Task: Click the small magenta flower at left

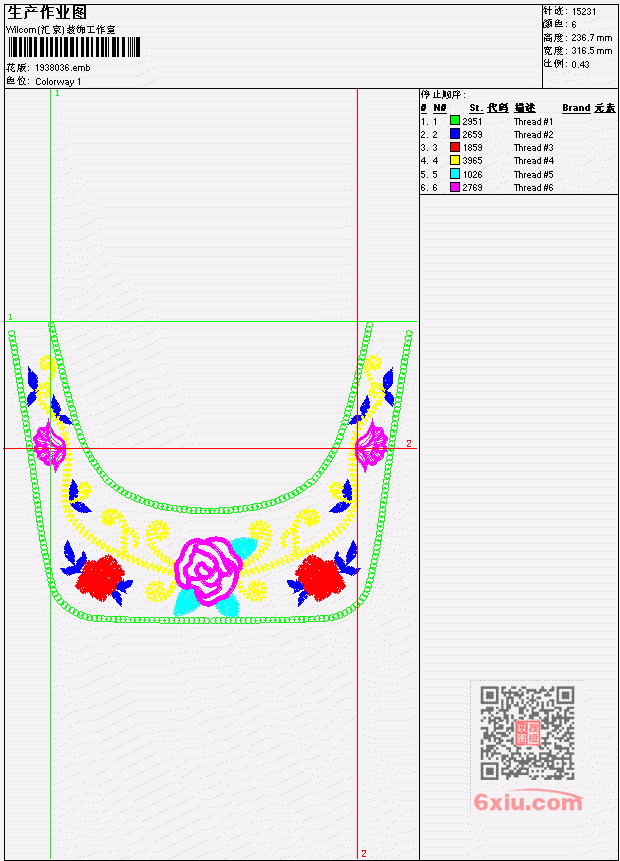Action: (50, 445)
